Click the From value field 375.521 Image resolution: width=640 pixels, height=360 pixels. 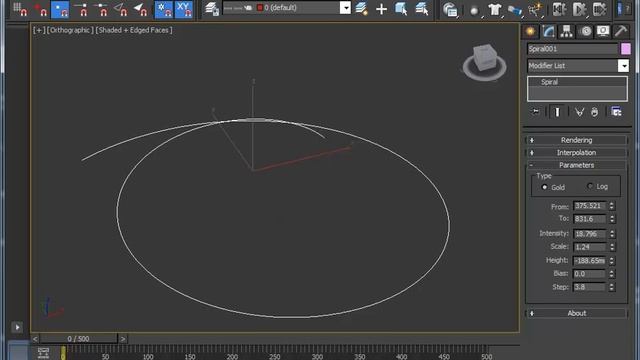[590, 206]
